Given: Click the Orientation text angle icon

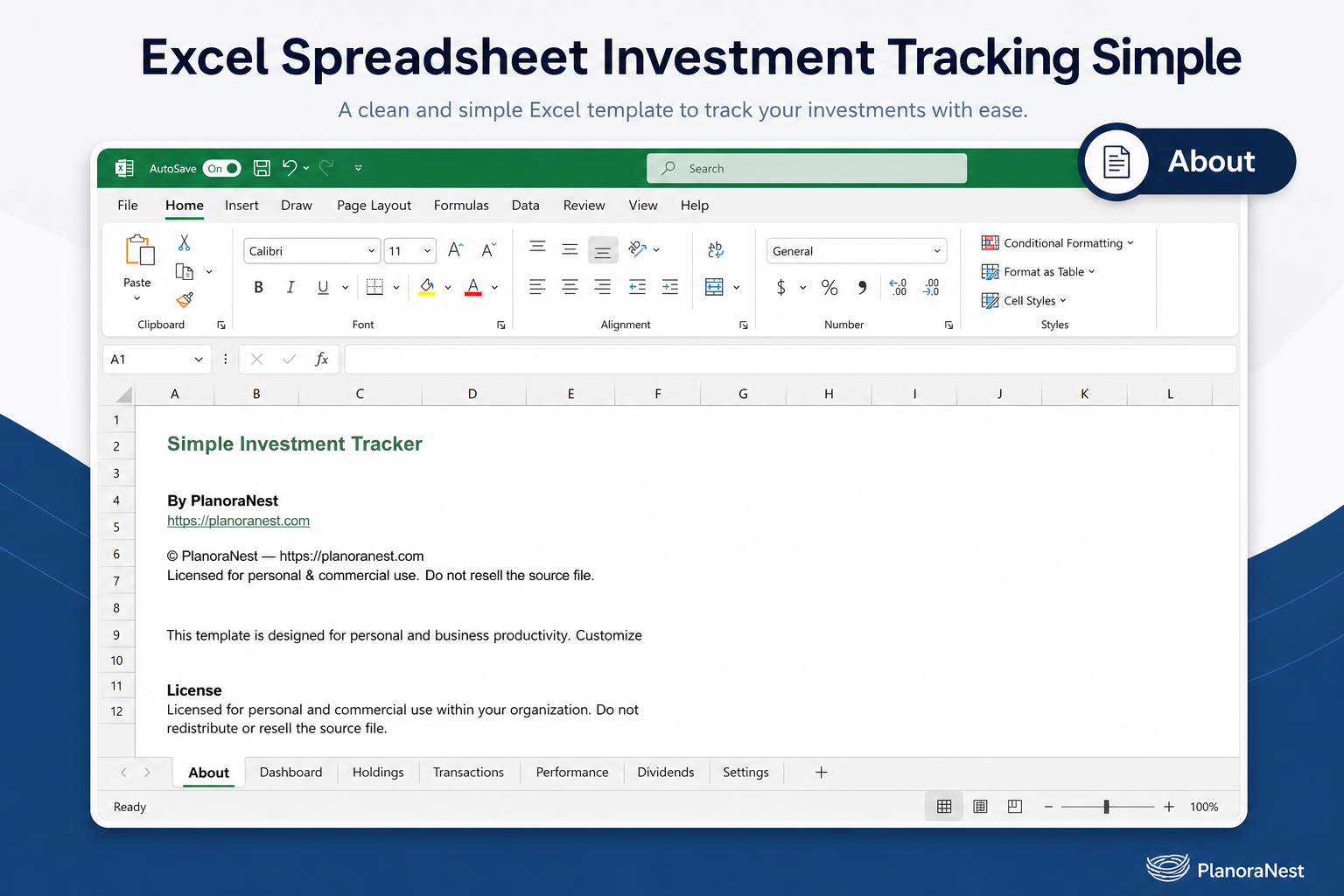Looking at the screenshot, I should coord(637,250).
